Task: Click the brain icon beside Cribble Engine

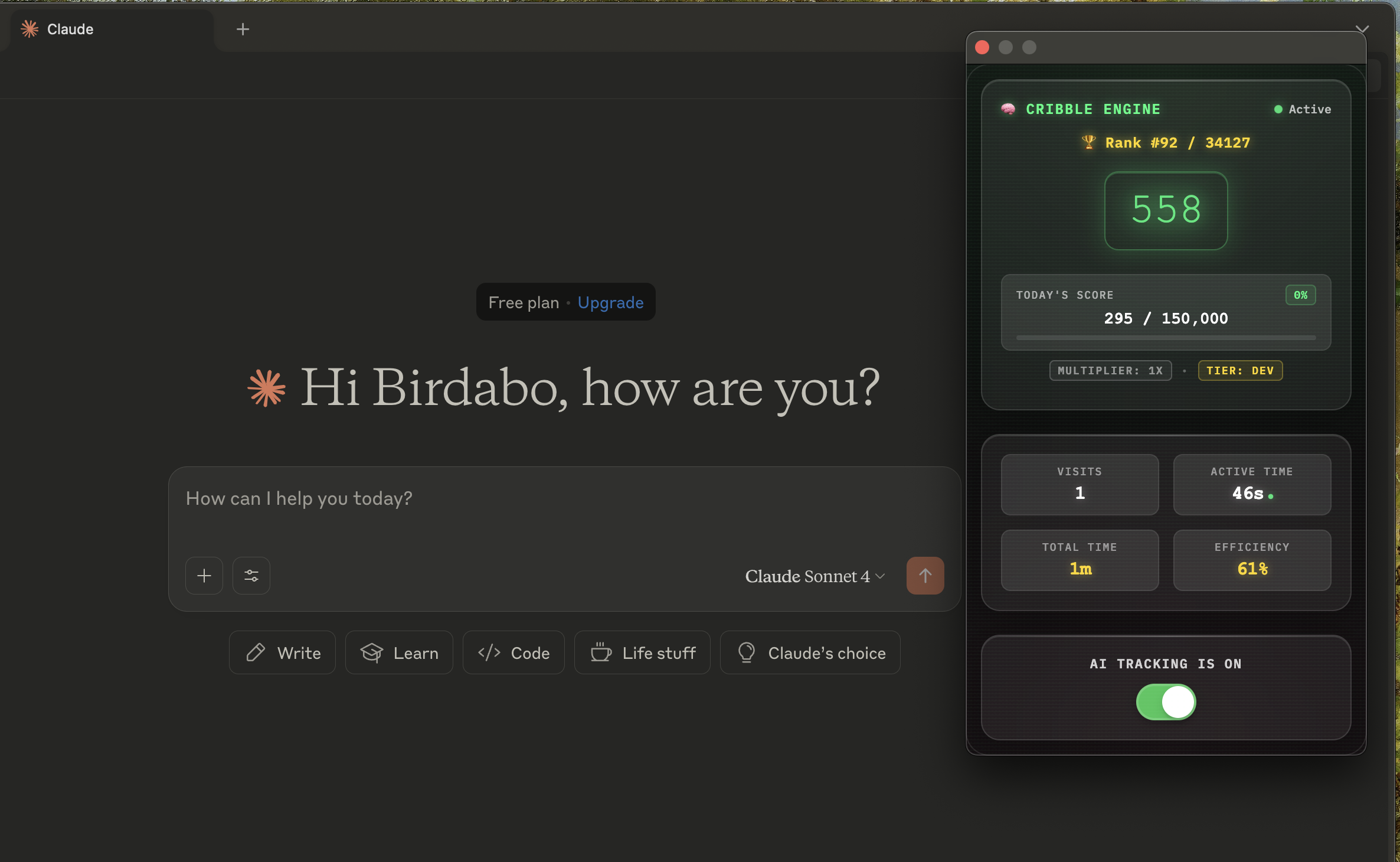Action: (x=1008, y=109)
